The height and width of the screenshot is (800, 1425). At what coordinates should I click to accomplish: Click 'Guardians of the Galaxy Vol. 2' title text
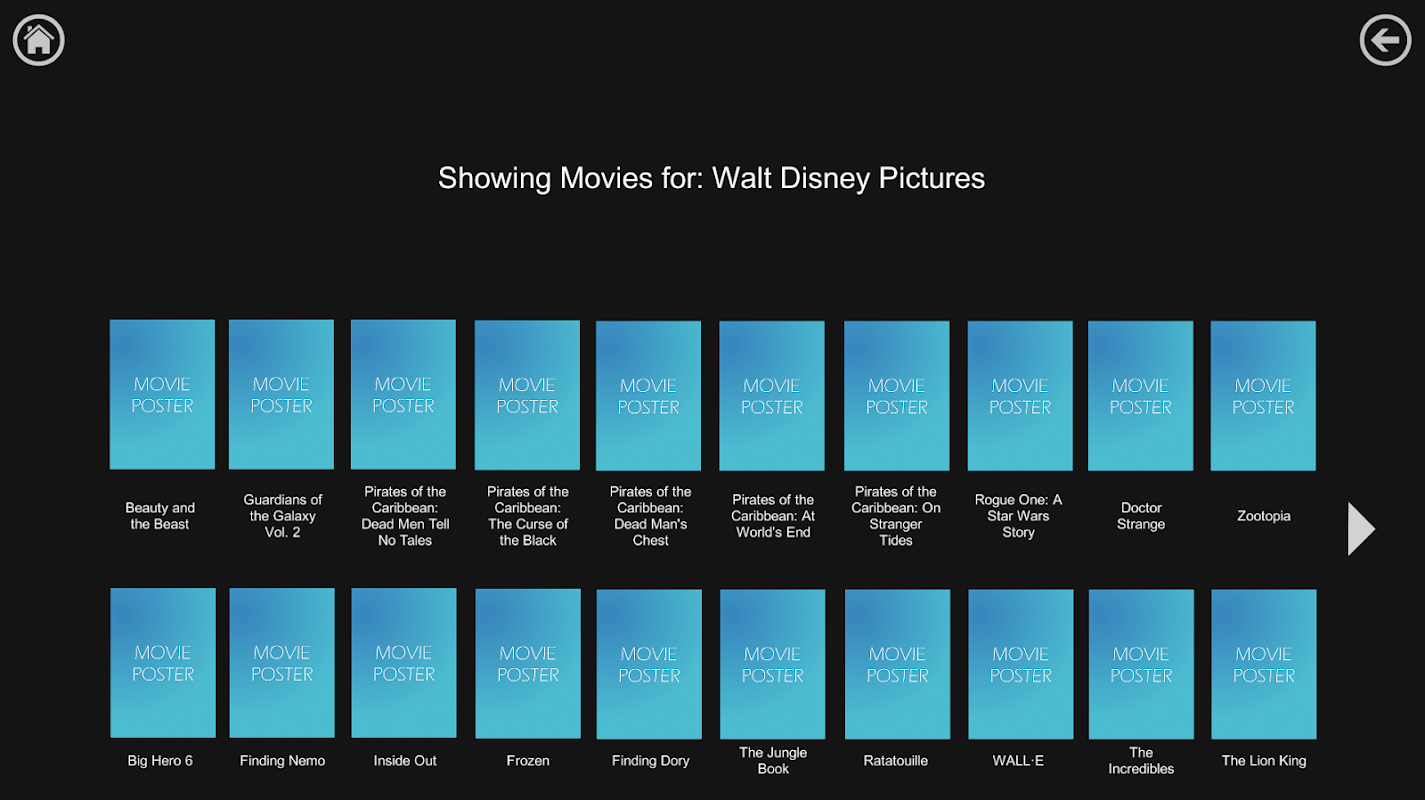(283, 516)
